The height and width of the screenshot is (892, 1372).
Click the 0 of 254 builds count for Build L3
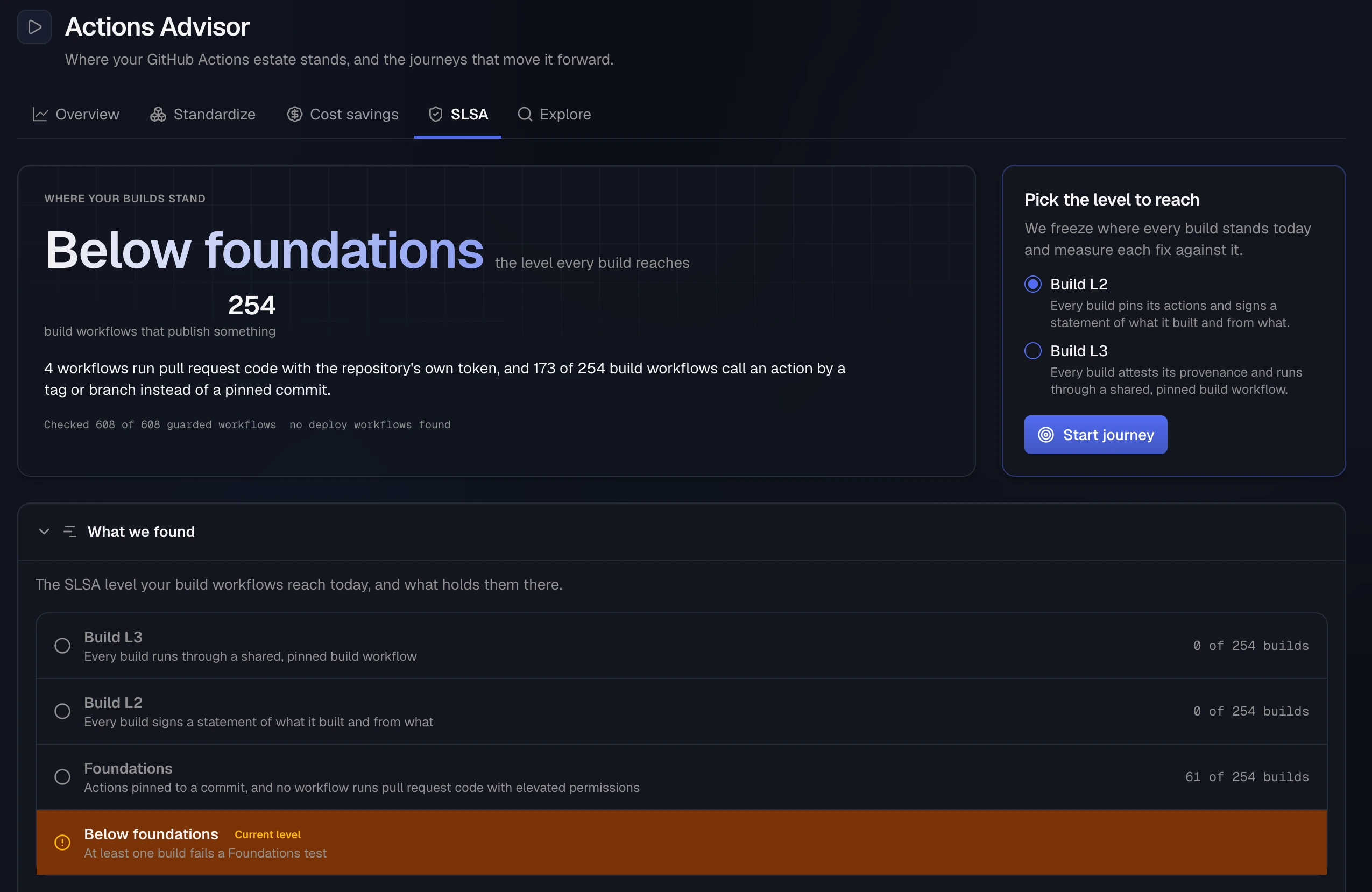click(x=1251, y=645)
